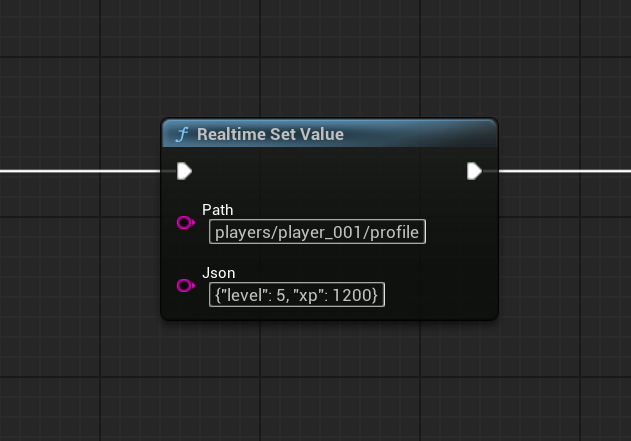631x441 pixels.
Task: Click the Path text field with players/player_001/profile
Action: (x=317, y=232)
